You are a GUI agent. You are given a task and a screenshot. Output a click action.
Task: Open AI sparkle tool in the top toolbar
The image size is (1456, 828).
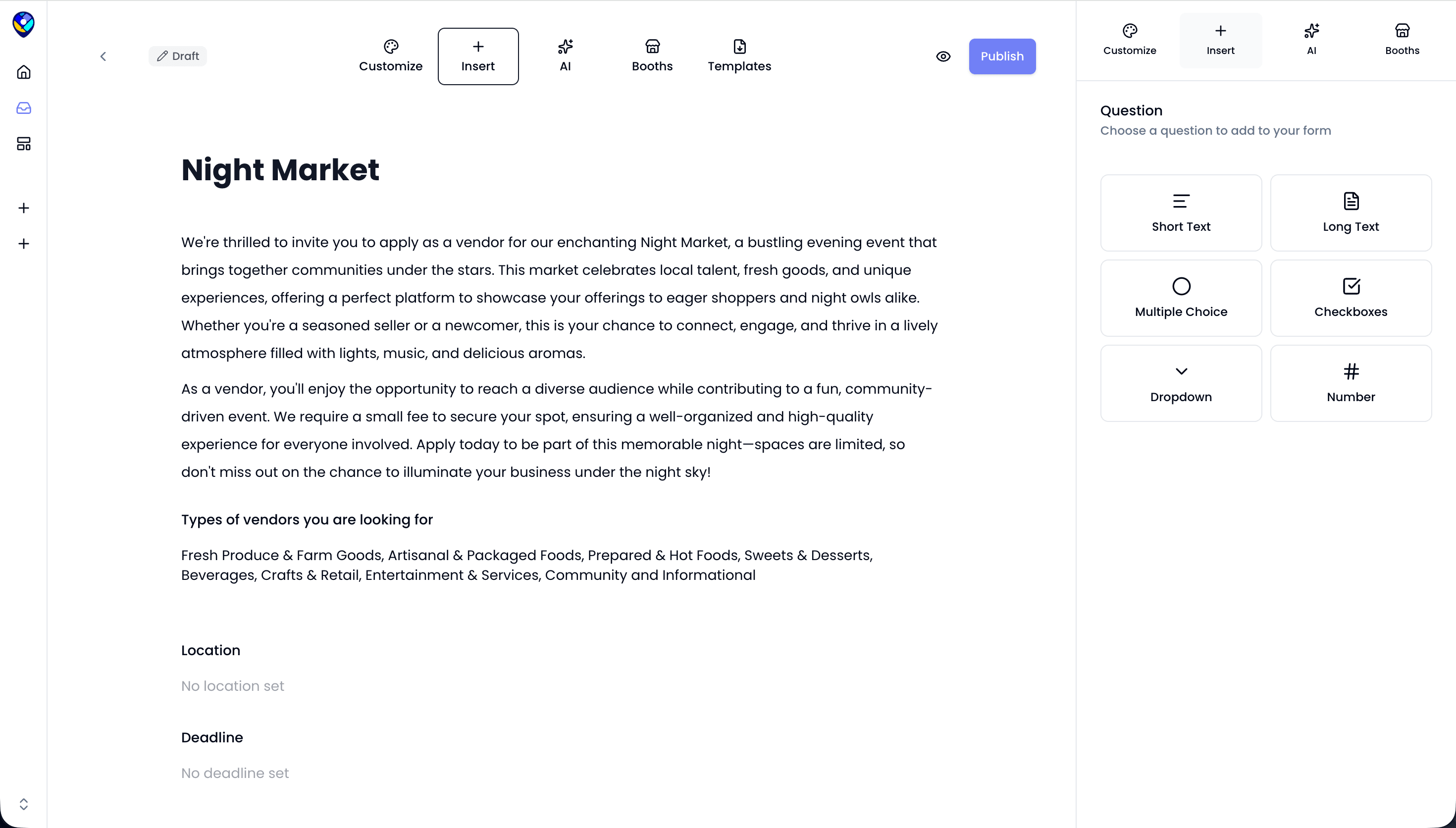pos(565,56)
